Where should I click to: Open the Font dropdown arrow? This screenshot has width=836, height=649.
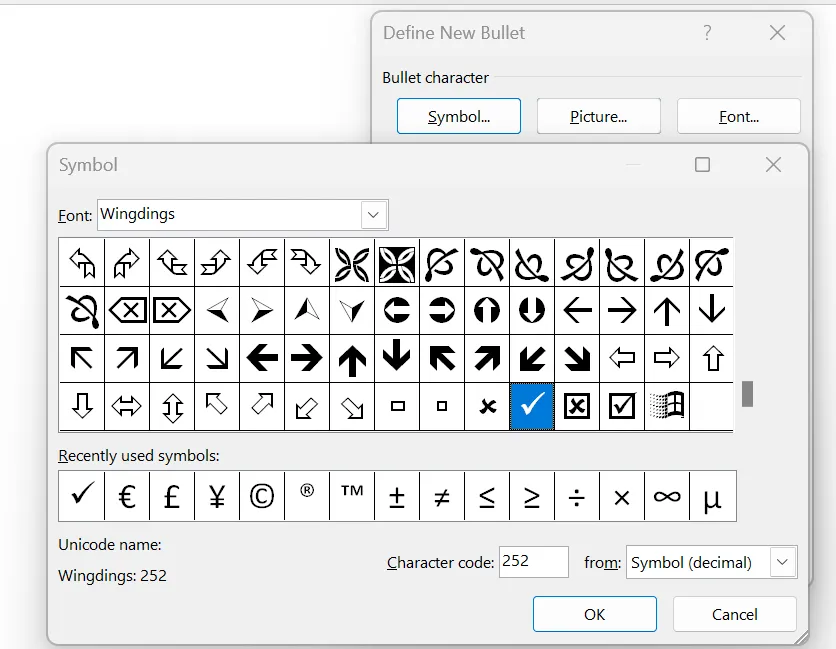pyautogui.click(x=374, y=215)
